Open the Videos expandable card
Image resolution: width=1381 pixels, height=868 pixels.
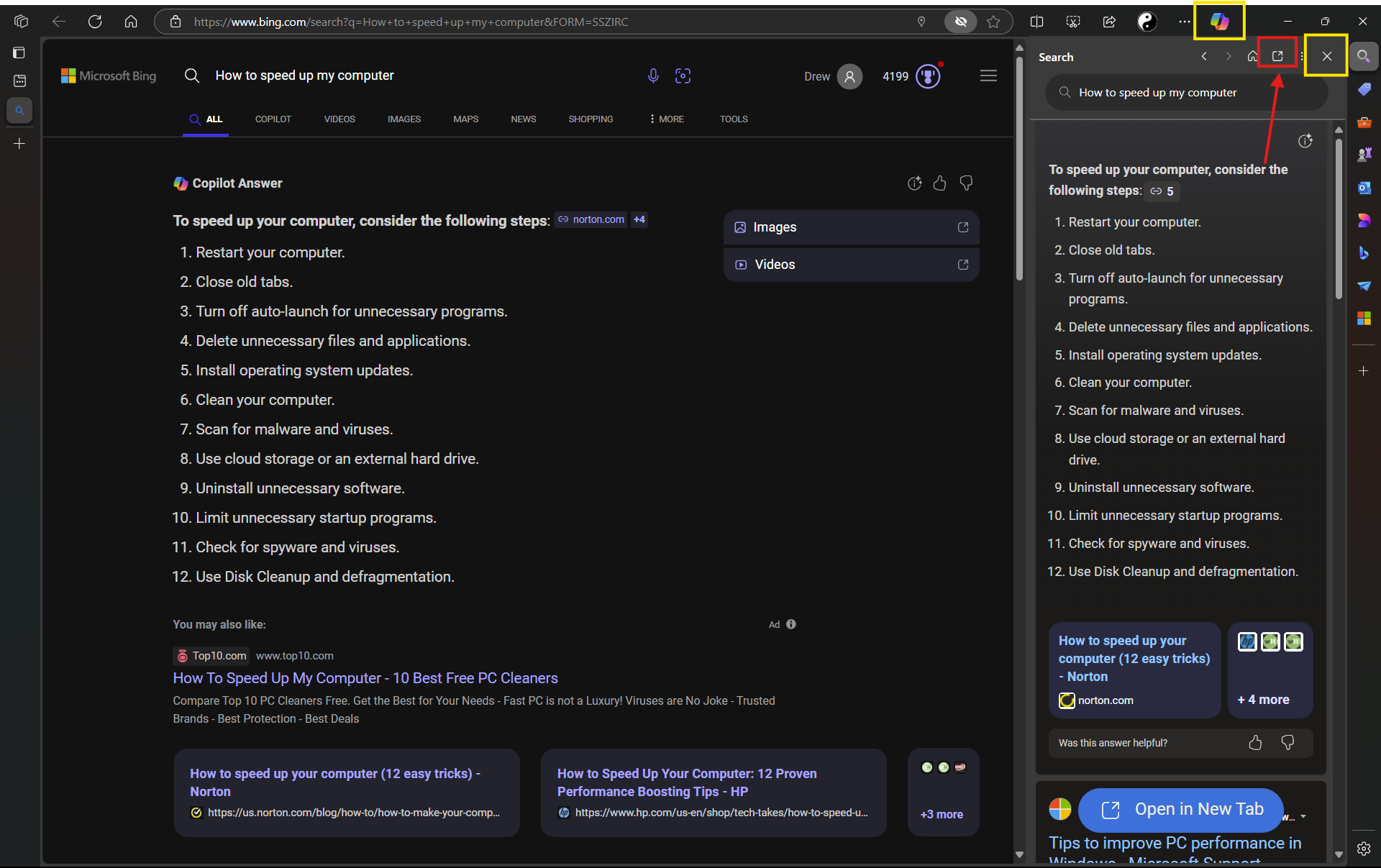(x=851, y=265)
